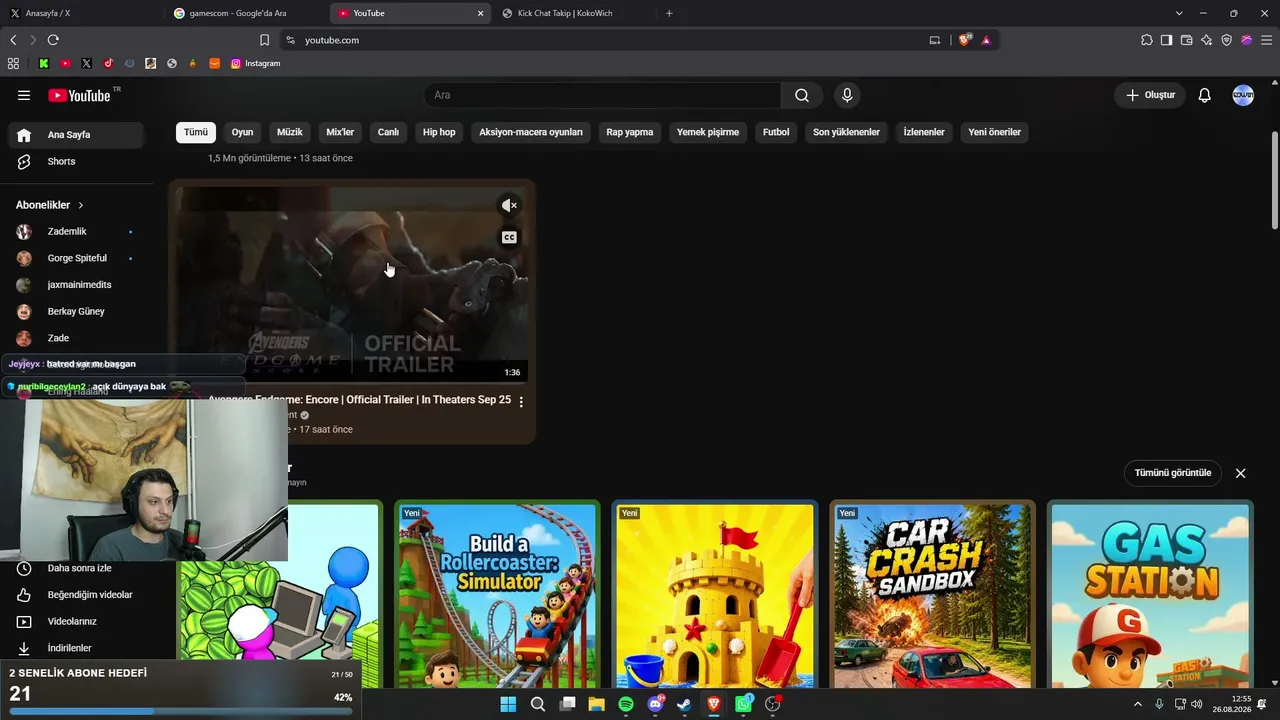Image resolution: width=1280 pixels, height=720 pixels.
Task: Open WhatsApp from the taskbar
Action: [743, 704]
